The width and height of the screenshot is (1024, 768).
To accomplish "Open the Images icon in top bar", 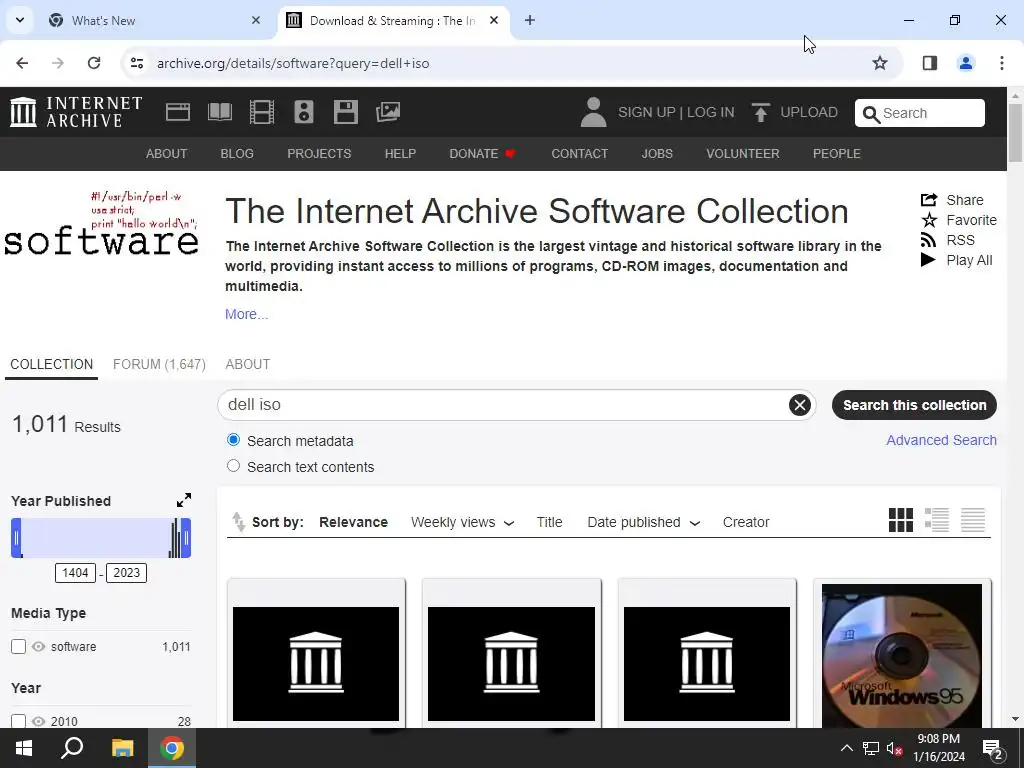I will pyautogui.click(x=388, y=112).
